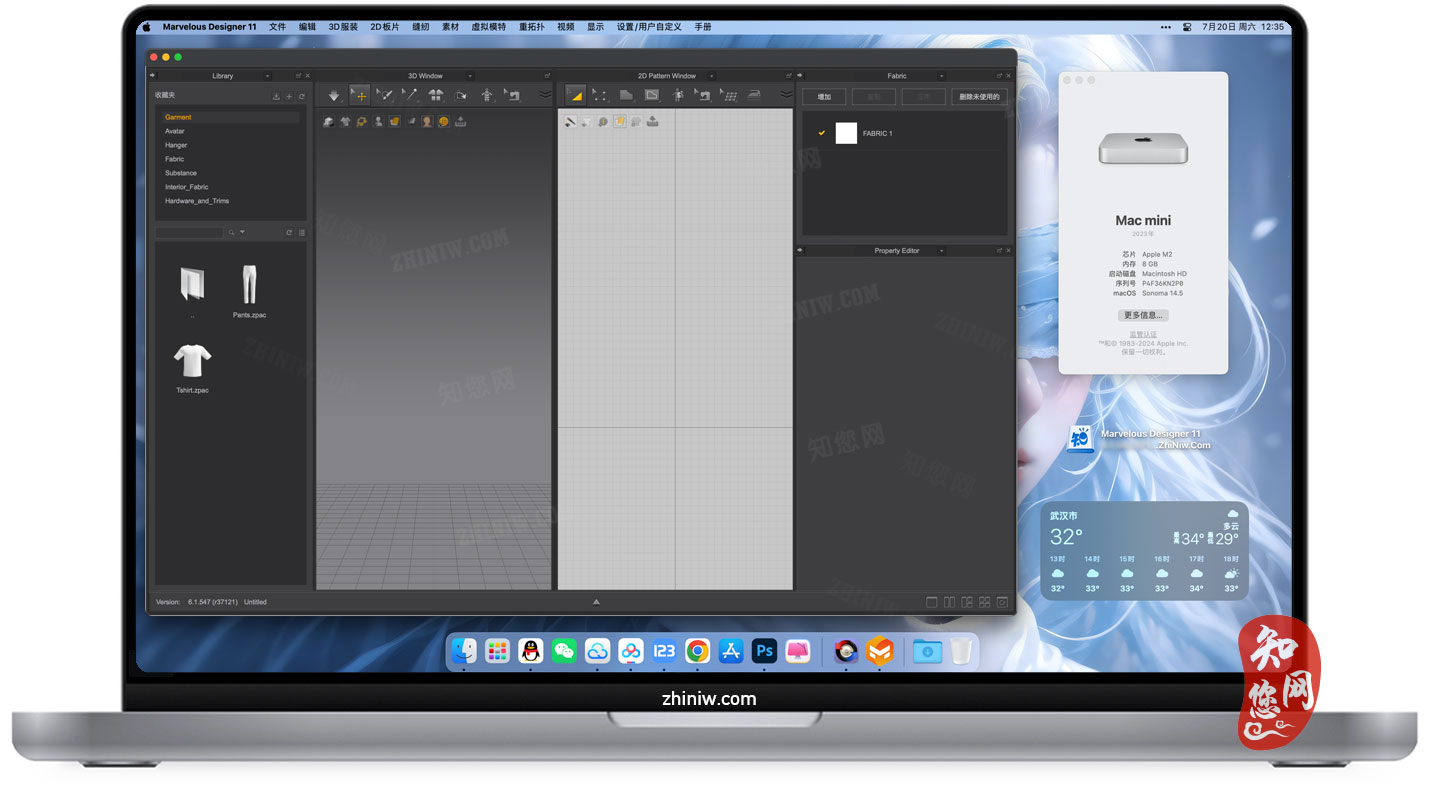
Task: Add a favorite folder with plus icon
Action: (x=289, y=97)
